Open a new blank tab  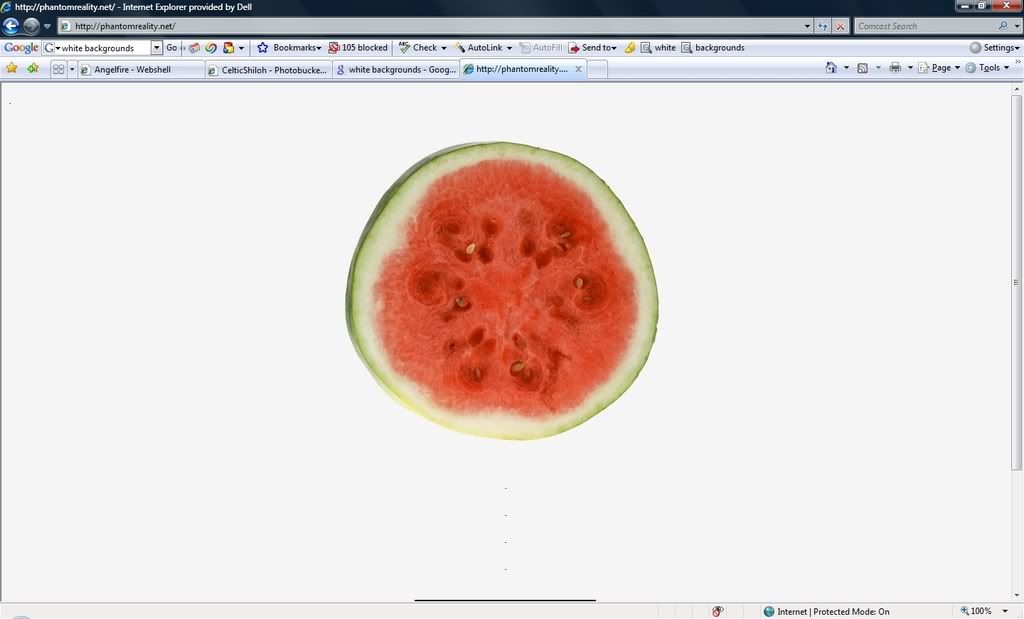pos(598,70)
